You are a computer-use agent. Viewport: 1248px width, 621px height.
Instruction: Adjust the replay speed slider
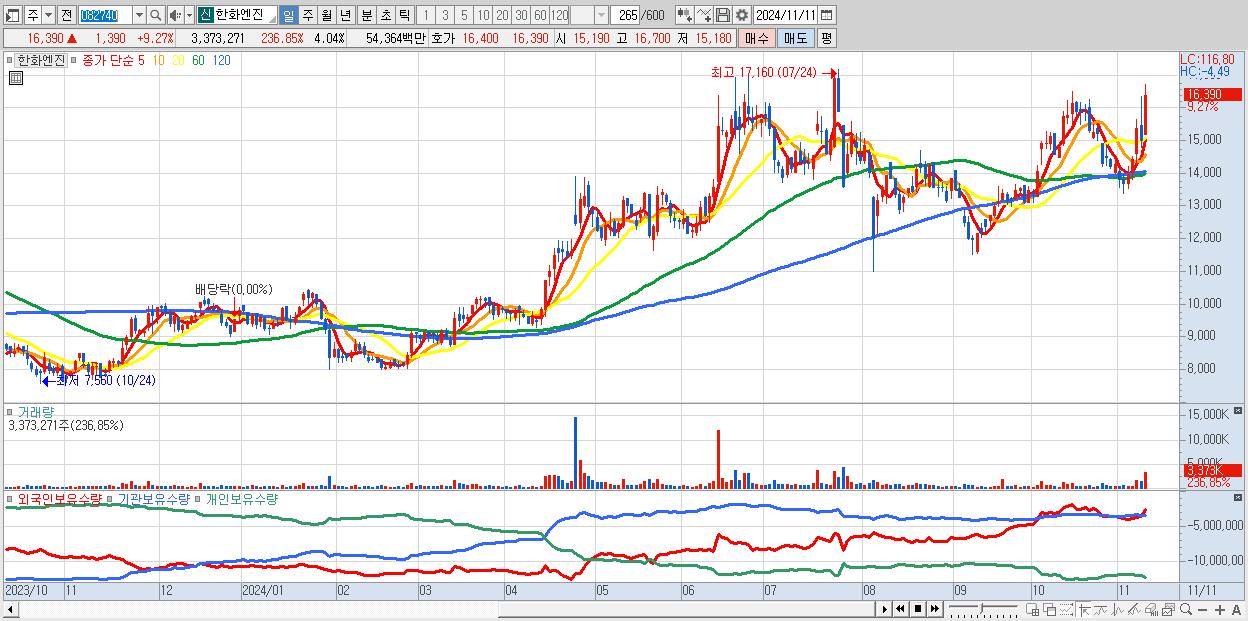pos(983,609)
